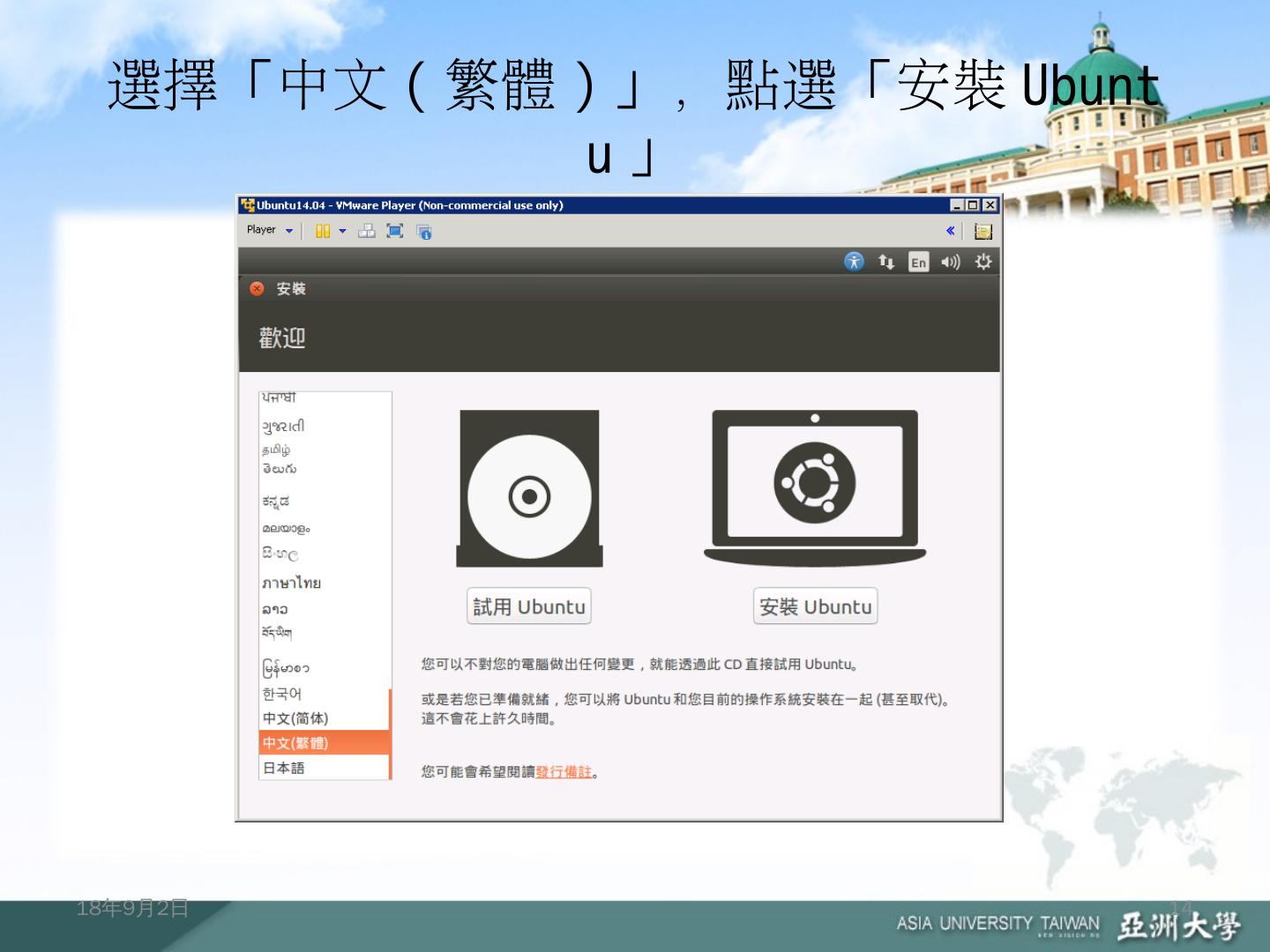The width and height of the screenshot is (1270, 952).
Task: Select 中文(简体) in the language list
Action: [x=325, y=718]
